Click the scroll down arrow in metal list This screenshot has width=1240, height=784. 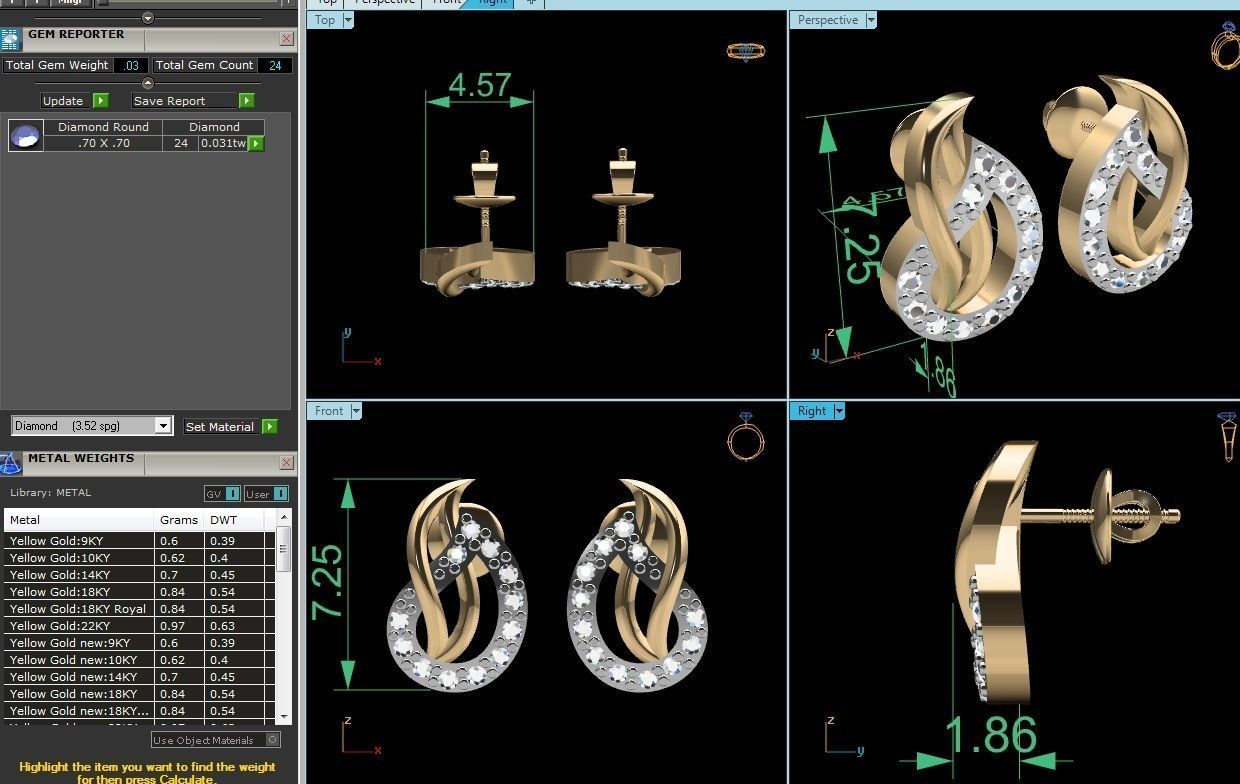click(x=284, y=717)
